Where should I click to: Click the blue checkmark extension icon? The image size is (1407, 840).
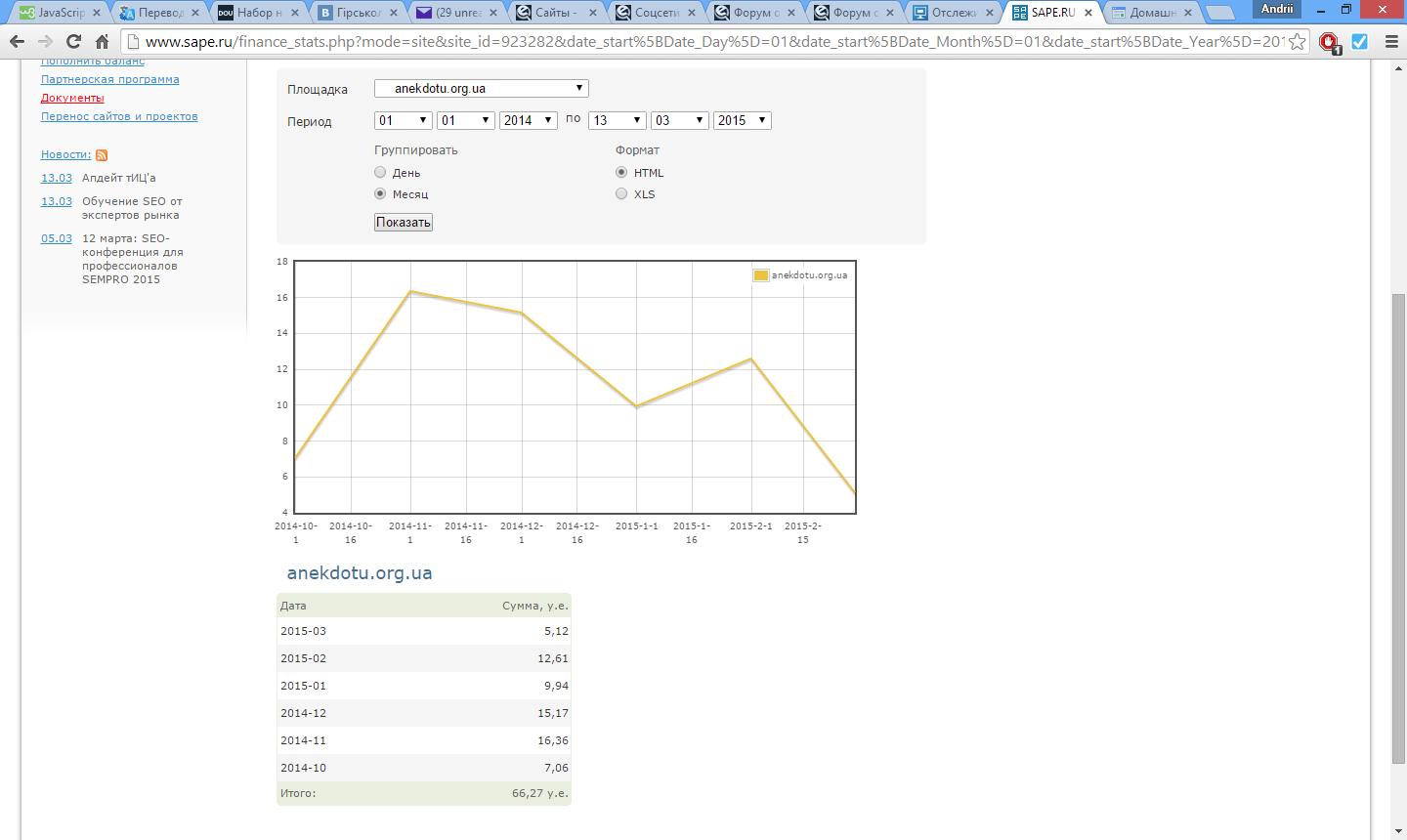pos(1359,42)
